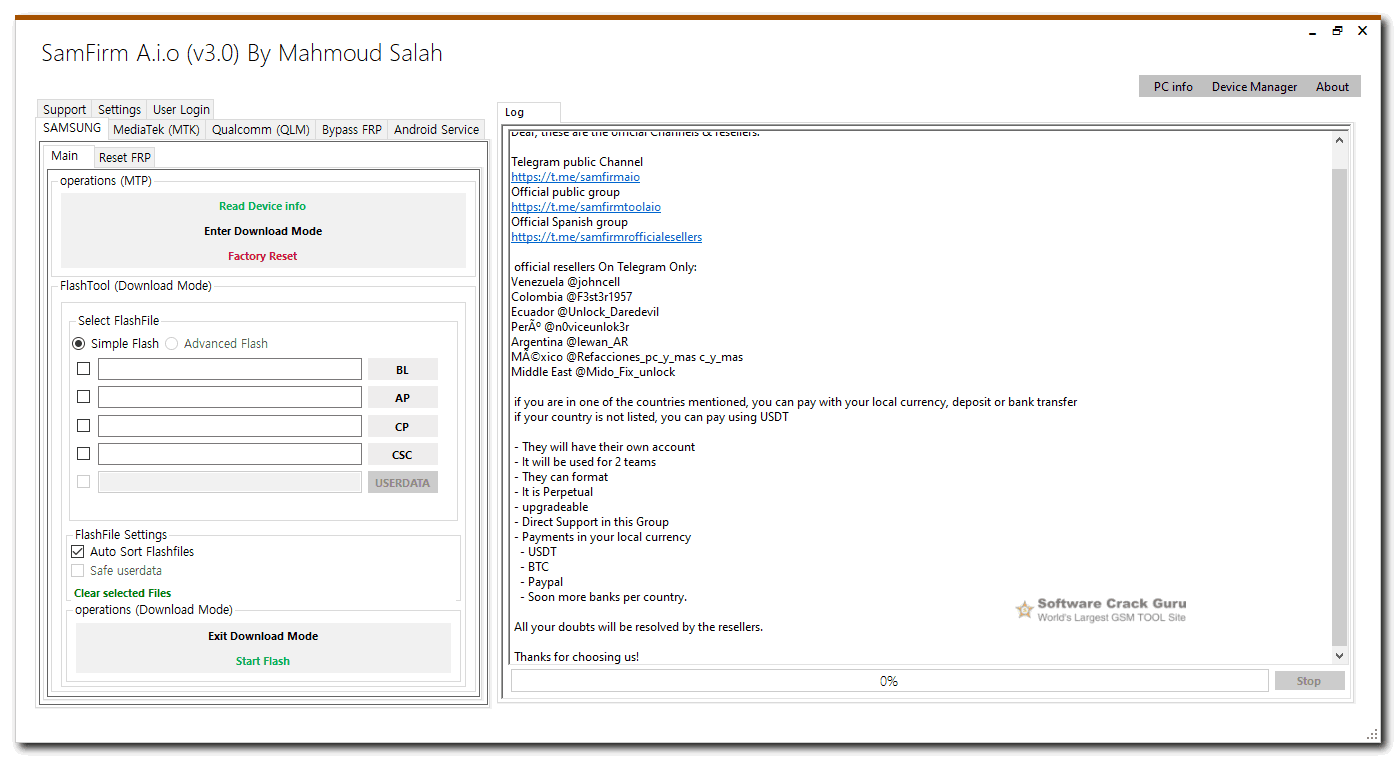Open the t.me/samfirmaio link
This screenshot has width=1396, height=758.
point(575,177)
